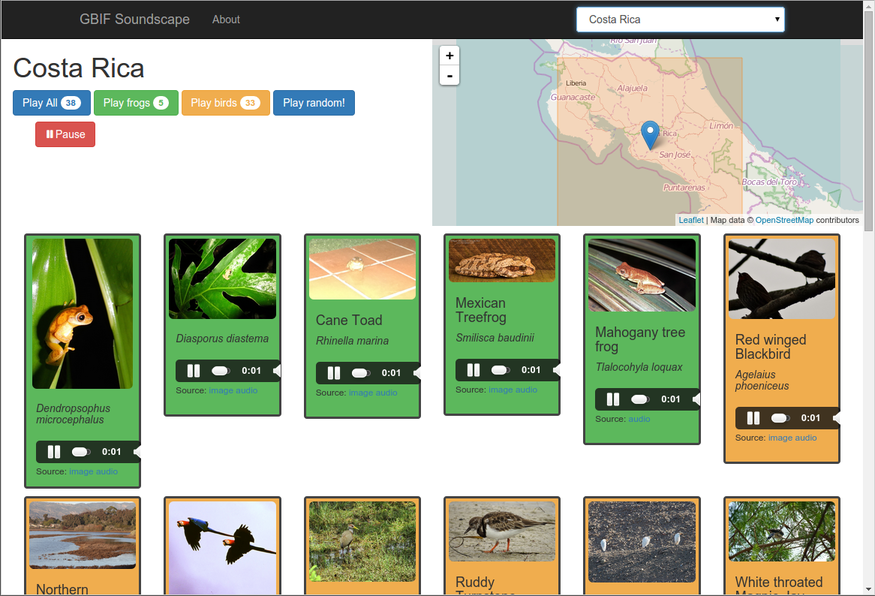Zoom out on the map
Viewport: 875px width, 596px height.
coord(449,75)
